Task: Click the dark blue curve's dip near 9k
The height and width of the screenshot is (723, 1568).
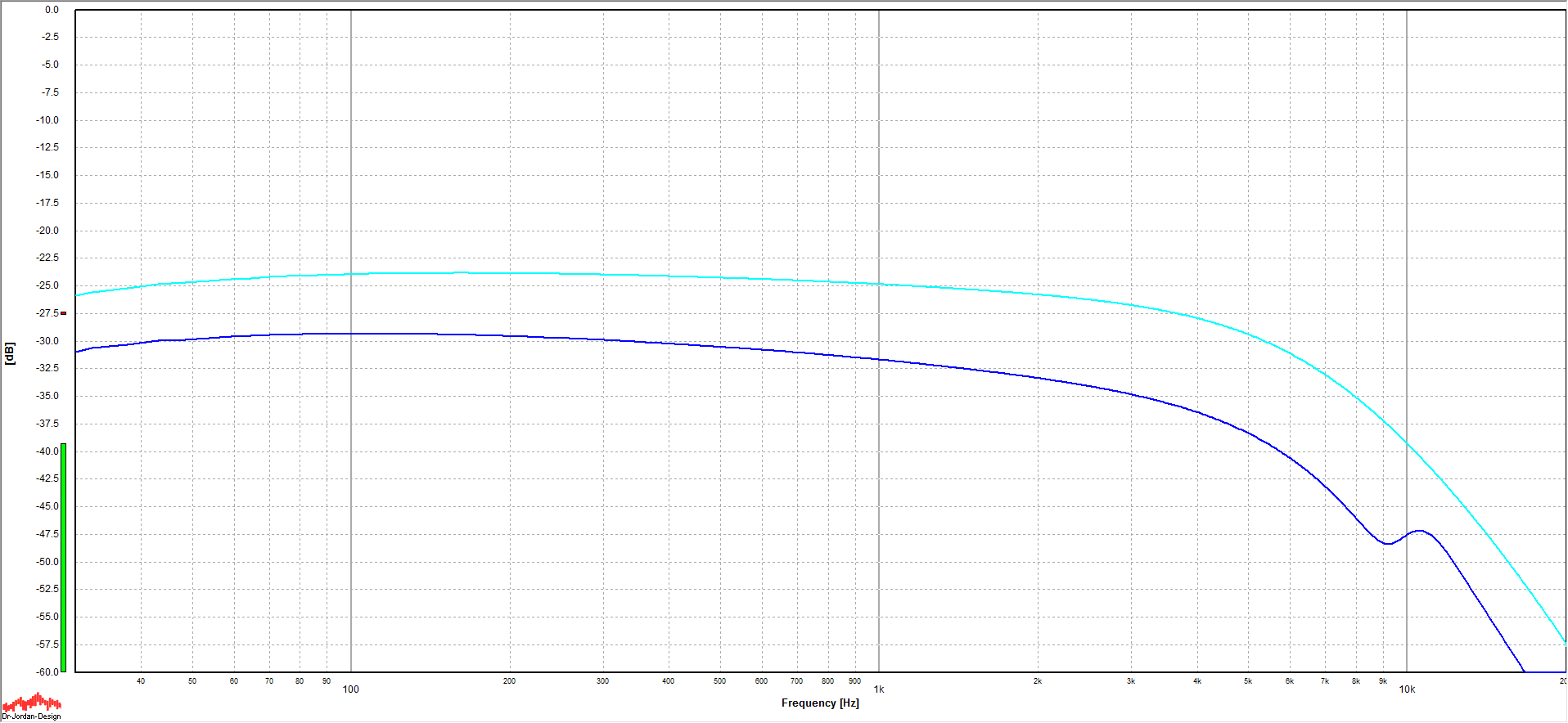Action: (x=1387, y=544)
